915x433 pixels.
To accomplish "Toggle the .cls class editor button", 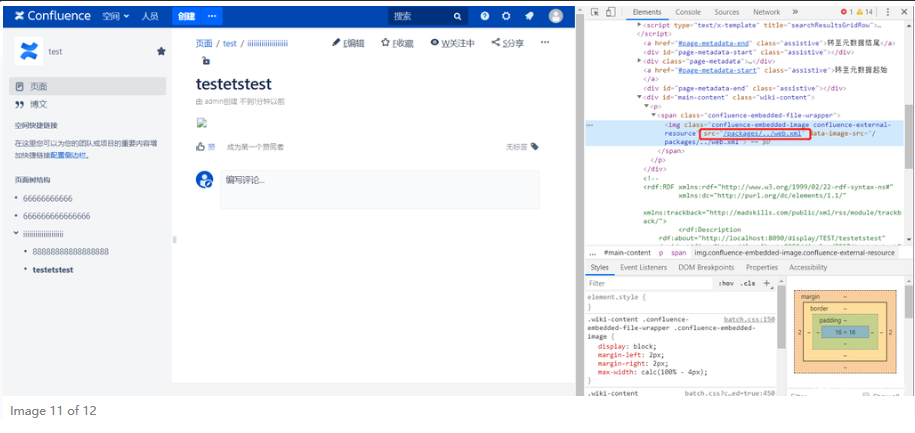I will 747,283.
